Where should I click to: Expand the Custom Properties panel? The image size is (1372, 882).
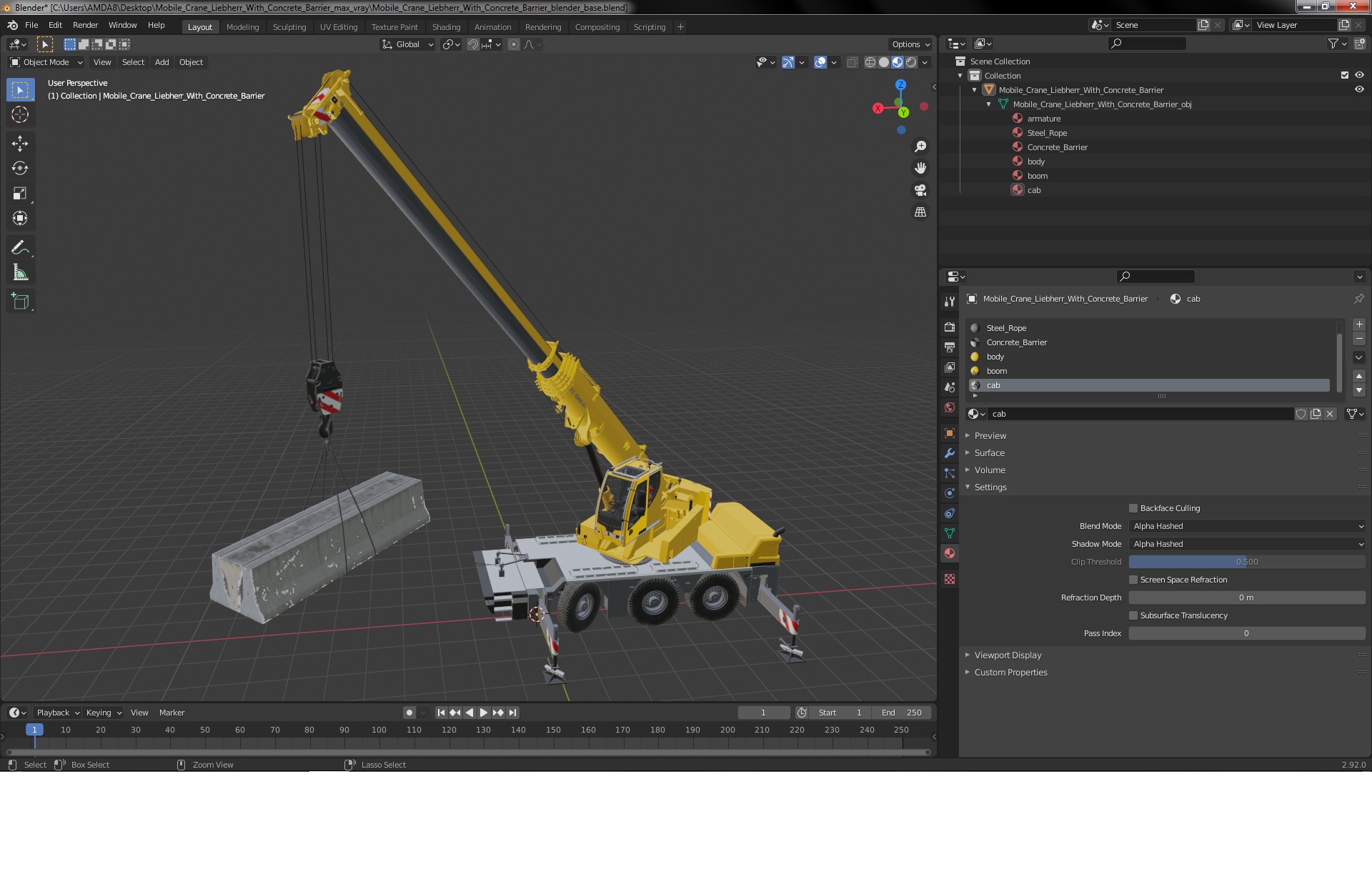coord(1010,672)
